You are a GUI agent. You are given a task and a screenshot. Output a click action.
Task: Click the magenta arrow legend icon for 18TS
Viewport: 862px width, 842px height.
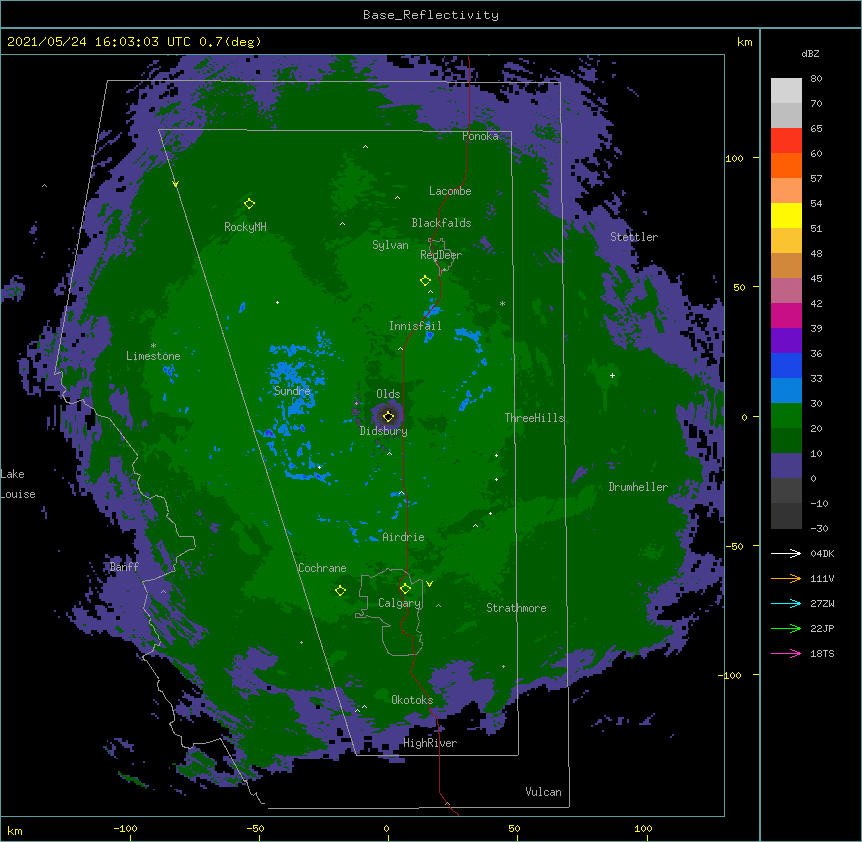click(786, 653)
